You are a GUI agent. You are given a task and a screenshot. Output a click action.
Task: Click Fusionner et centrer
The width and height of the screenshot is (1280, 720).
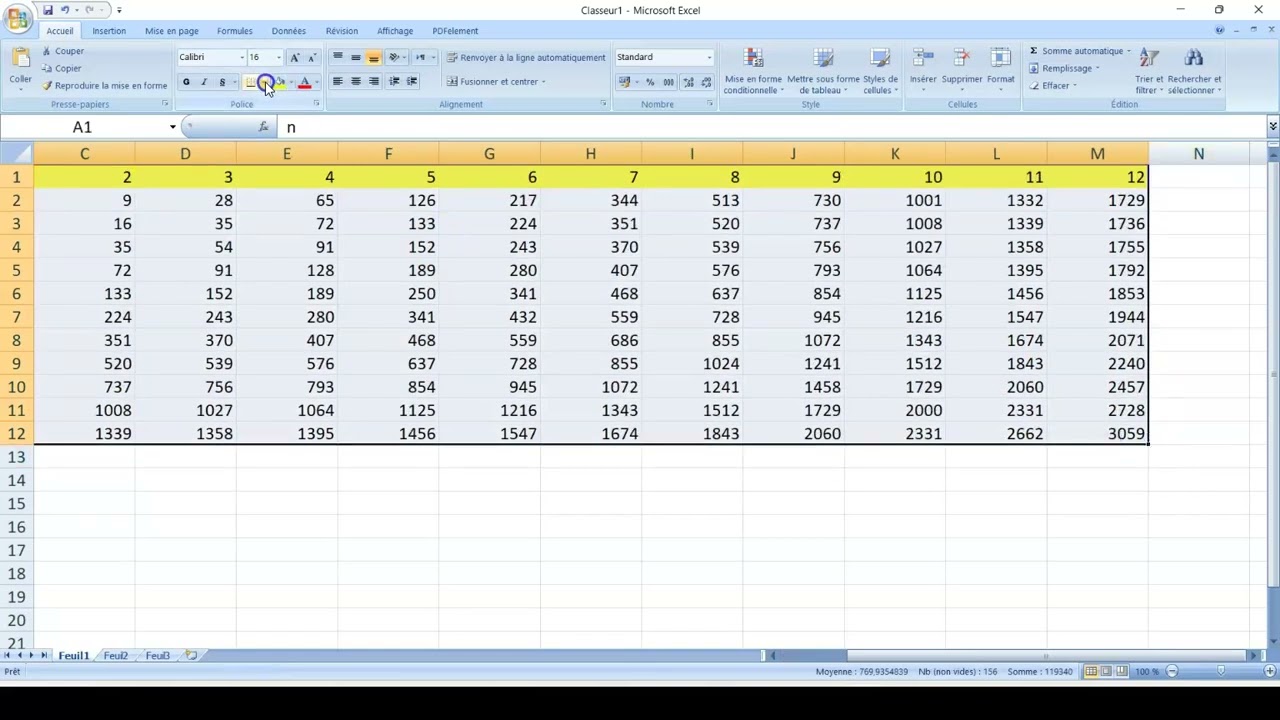496,82
